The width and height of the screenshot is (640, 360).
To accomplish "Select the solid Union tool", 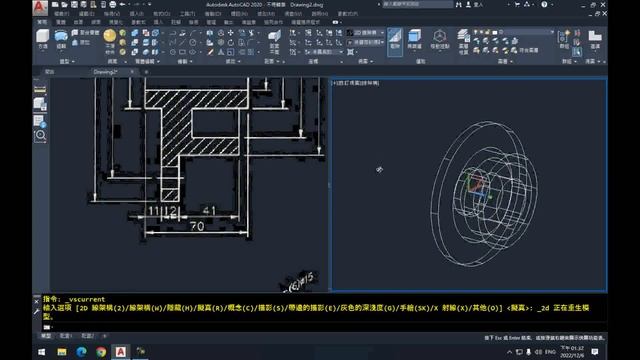I will (135, 33).
